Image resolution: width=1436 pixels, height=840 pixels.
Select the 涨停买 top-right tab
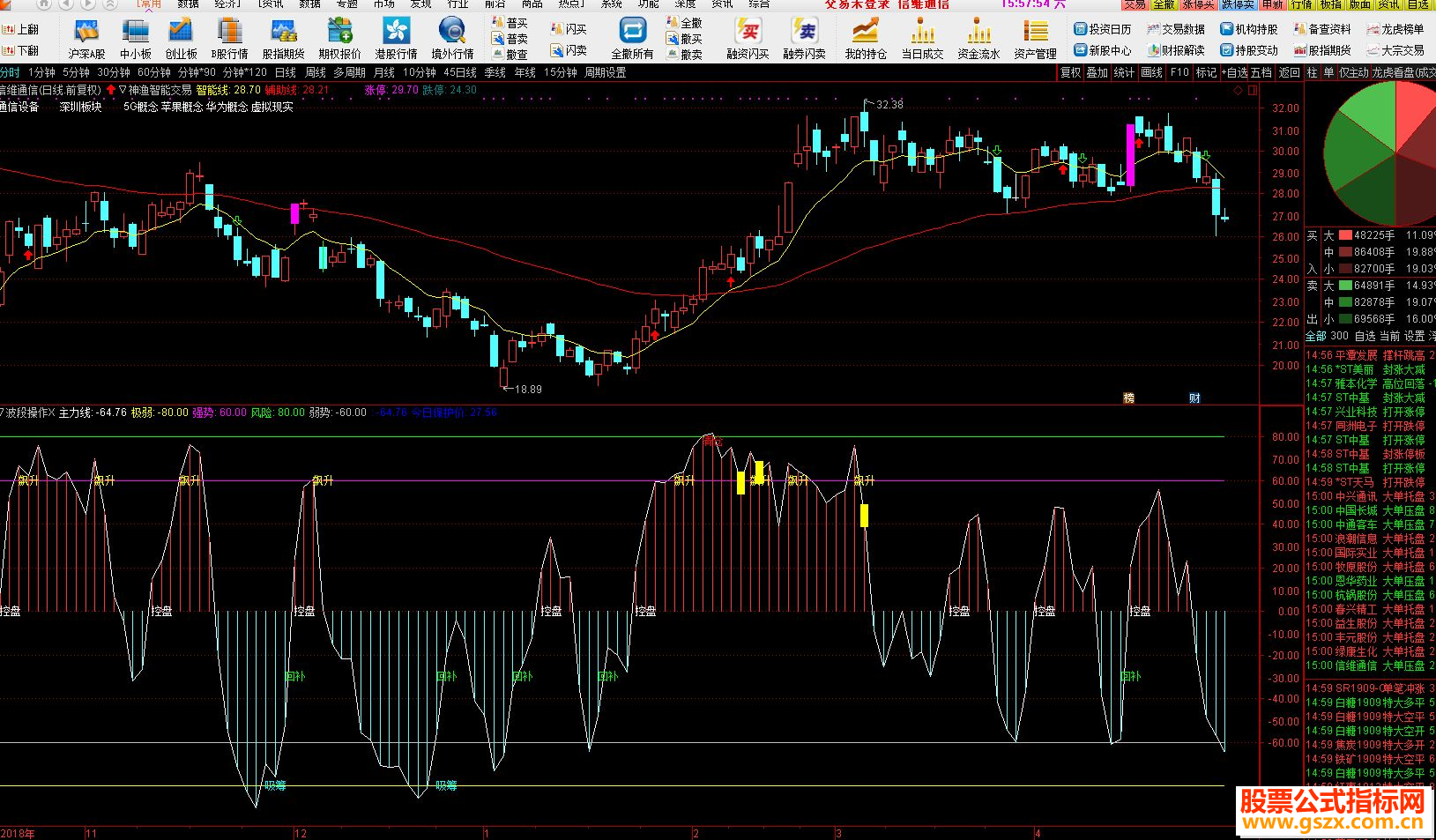pos(1197,4)
